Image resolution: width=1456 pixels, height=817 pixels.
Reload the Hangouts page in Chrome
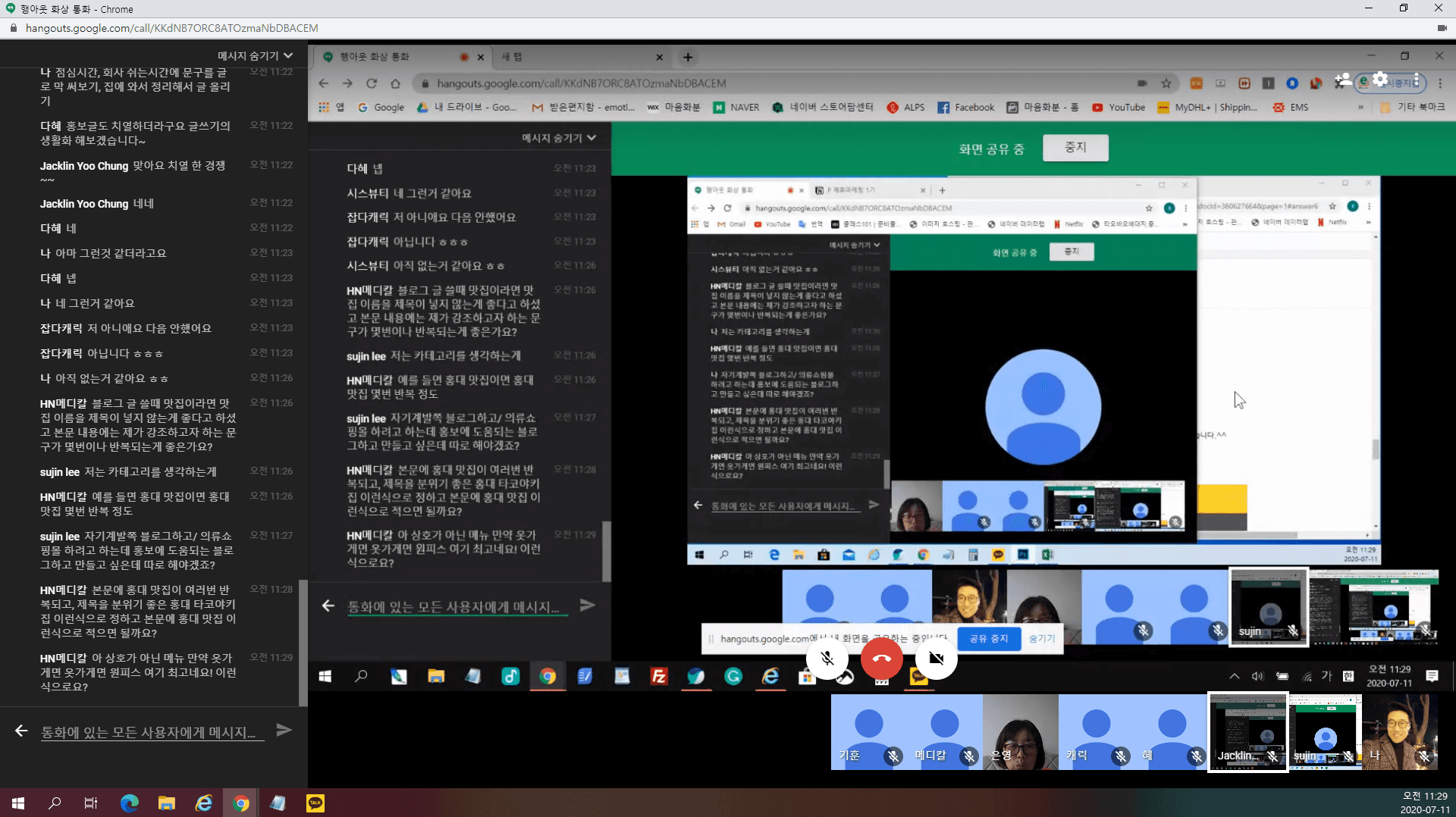[371, 83]
